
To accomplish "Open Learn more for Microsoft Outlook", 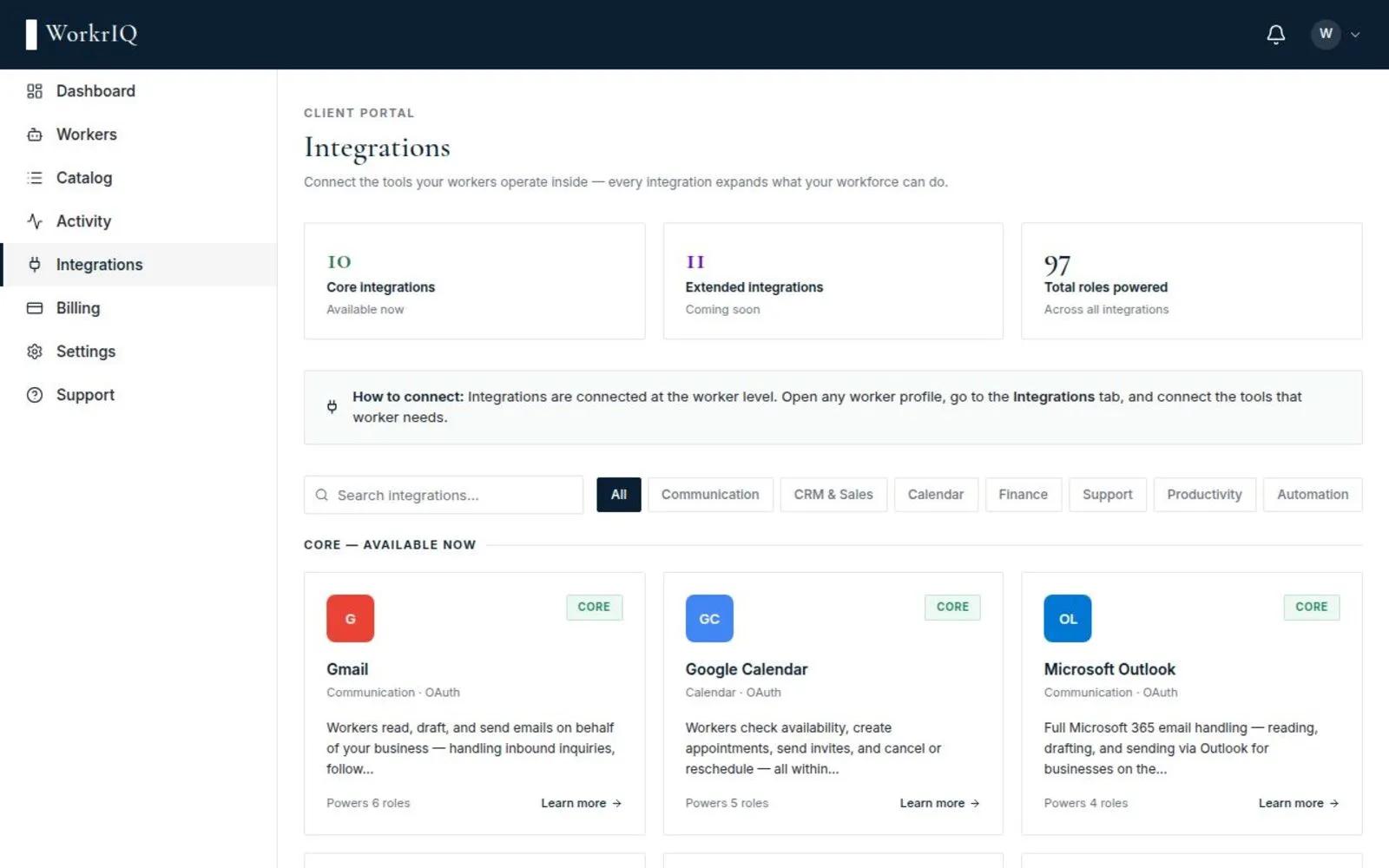I will pyautogui.click(x=1299, y=803).
